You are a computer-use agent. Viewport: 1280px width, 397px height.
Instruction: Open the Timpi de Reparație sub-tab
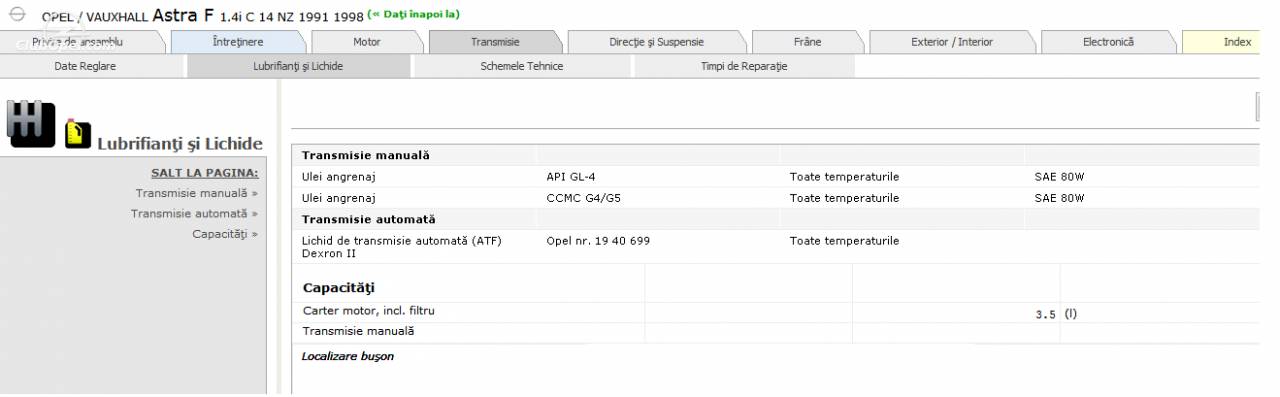744,65
